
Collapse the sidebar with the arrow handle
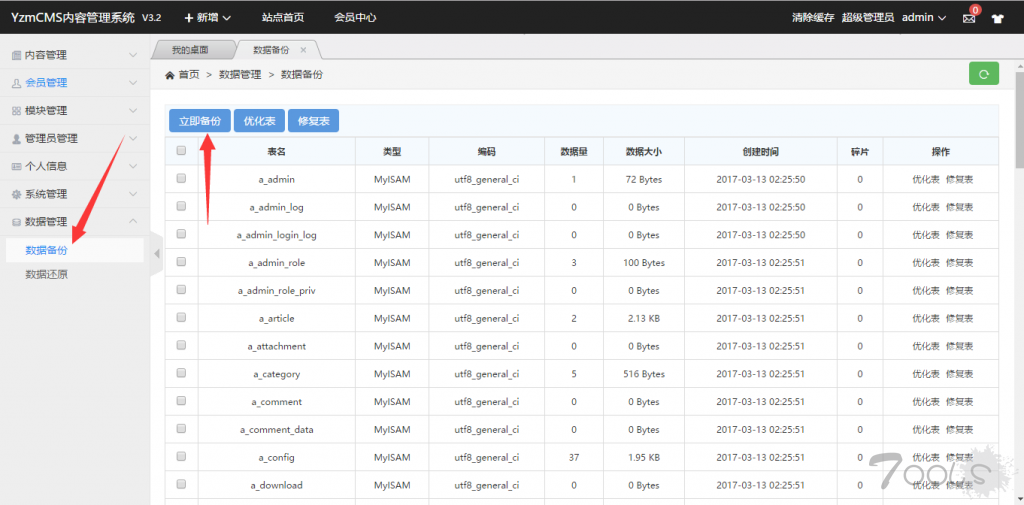click(157, 253)
